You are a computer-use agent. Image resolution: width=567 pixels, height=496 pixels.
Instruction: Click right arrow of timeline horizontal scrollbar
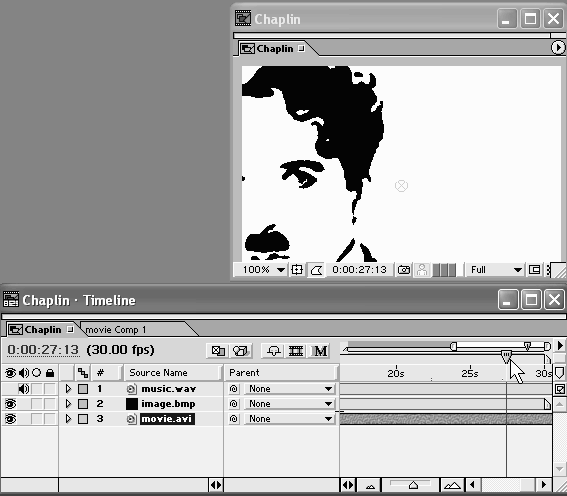pyautogui.click(x=543, y=485)
